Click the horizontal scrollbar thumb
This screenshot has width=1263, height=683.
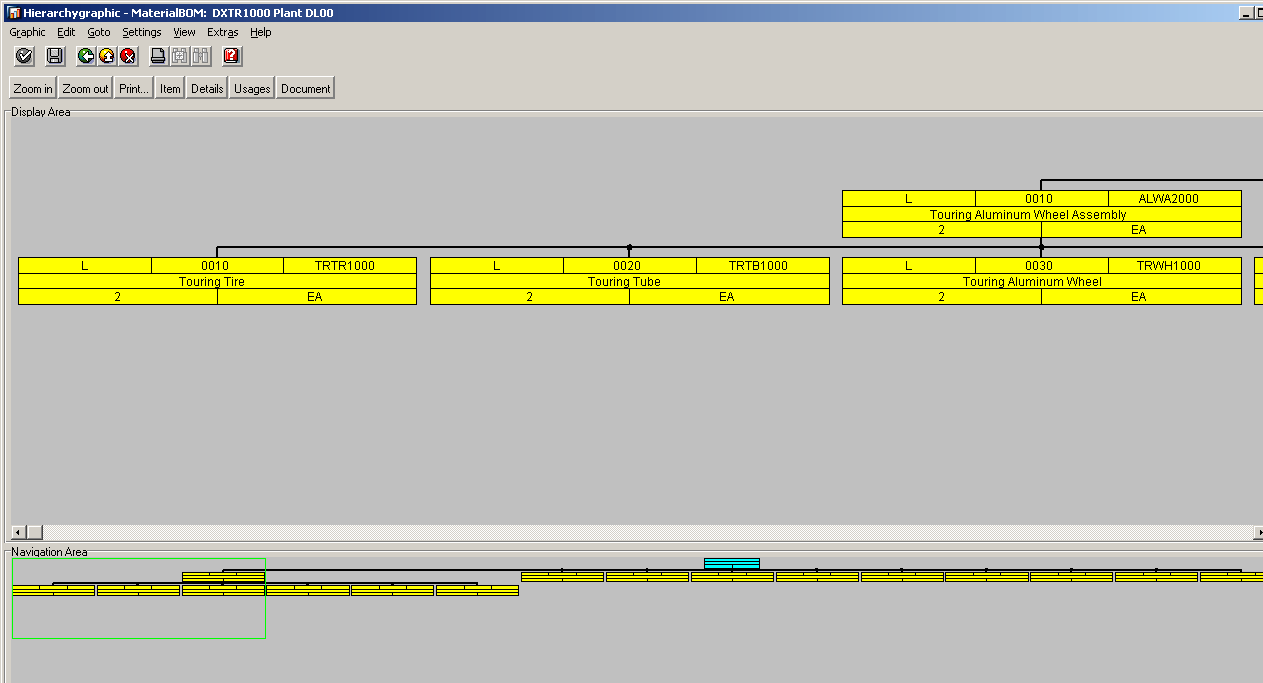pyautogui.click(x=34, y=532)
